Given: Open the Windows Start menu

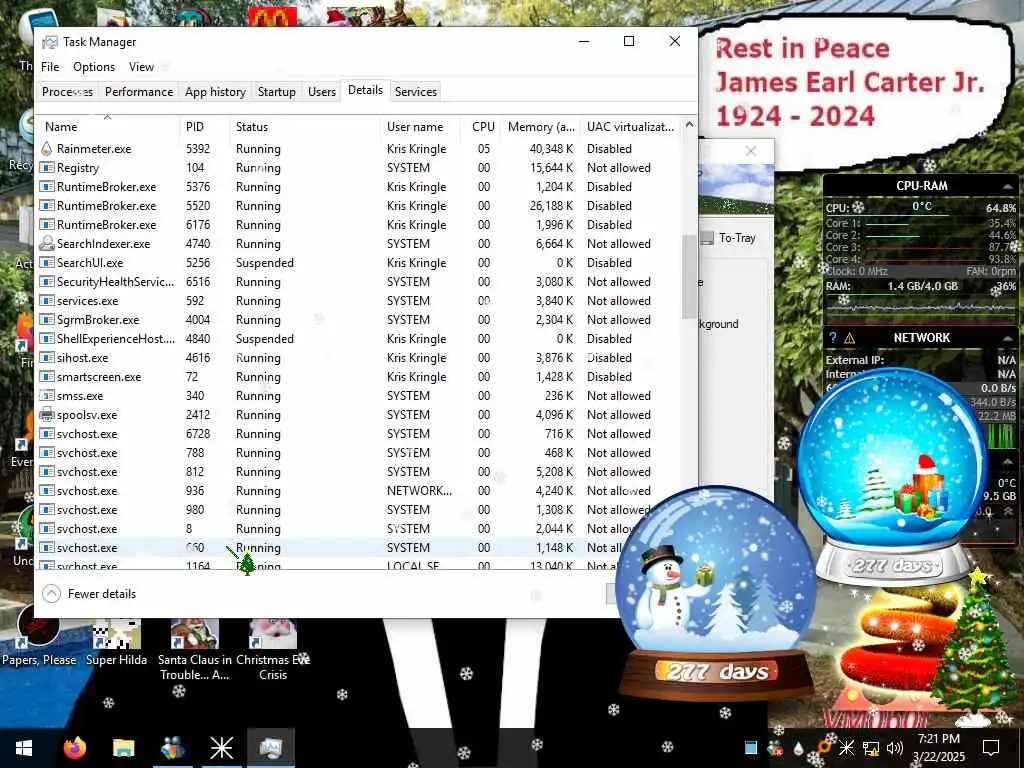Looking at the screenshot, I should pos(24,748).
